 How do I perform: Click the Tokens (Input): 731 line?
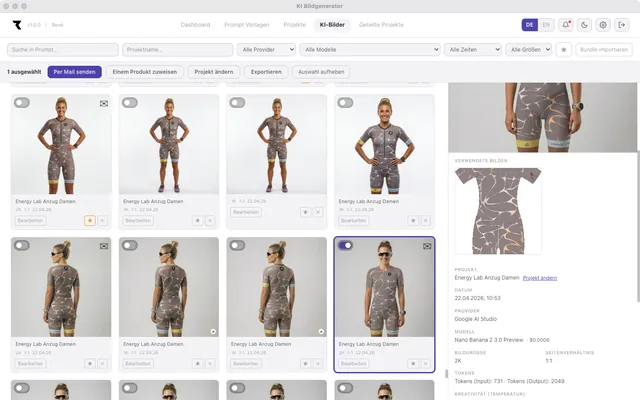(509, 381)
